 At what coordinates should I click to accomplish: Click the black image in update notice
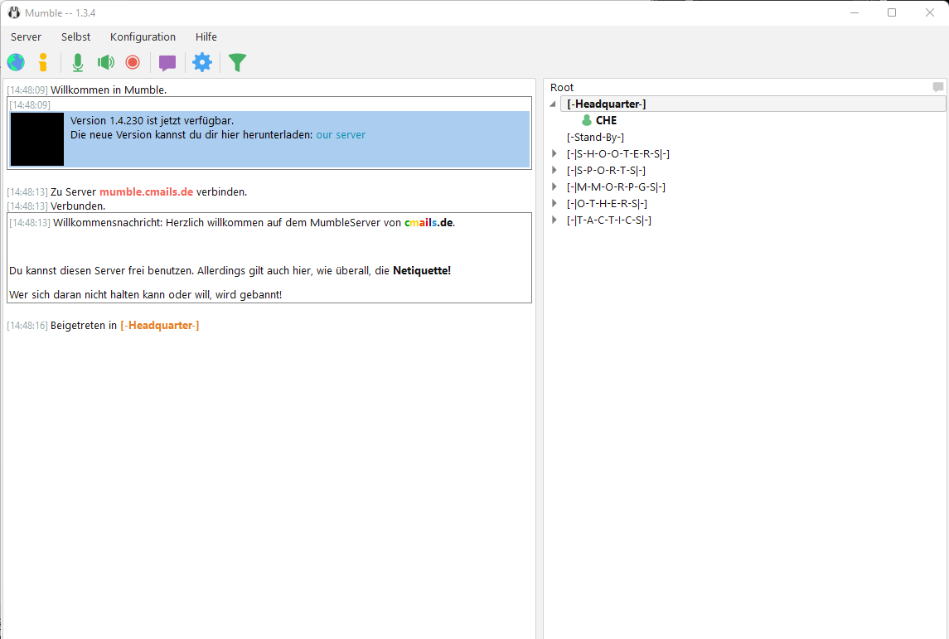pos(37,139)
